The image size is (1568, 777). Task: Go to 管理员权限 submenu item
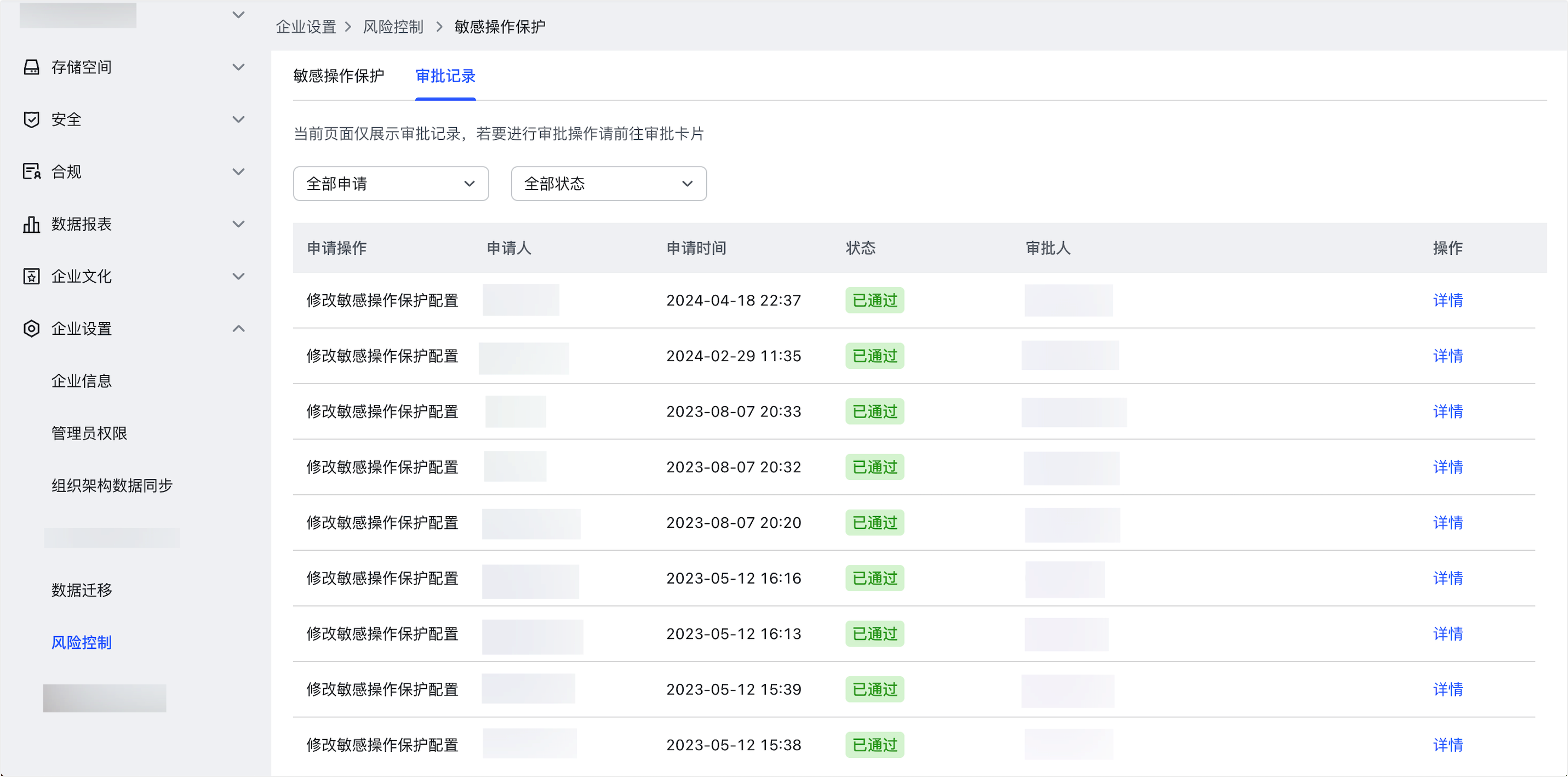click(x=89, y=433)
